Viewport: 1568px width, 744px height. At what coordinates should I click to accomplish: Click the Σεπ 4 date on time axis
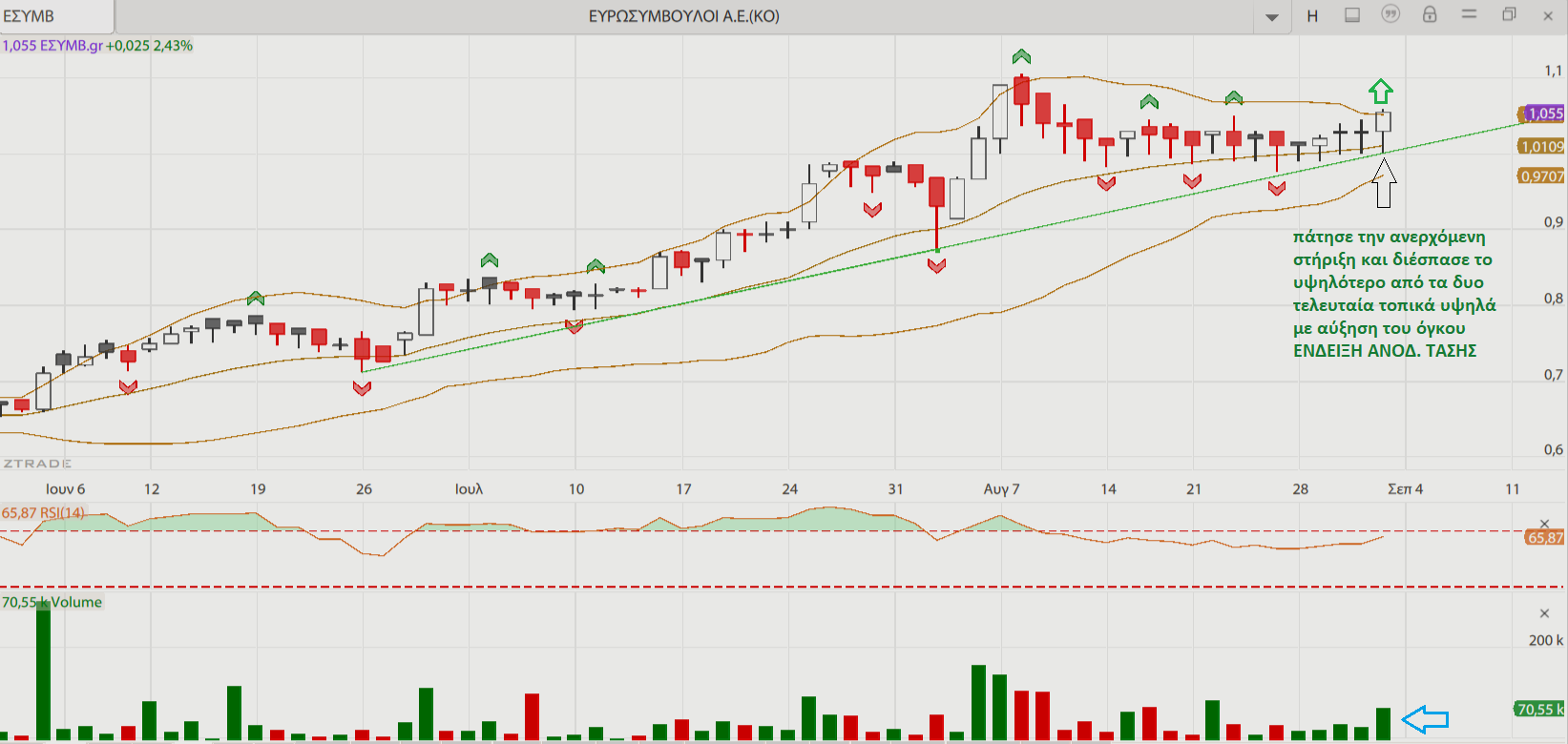[x=1405, y=488]
